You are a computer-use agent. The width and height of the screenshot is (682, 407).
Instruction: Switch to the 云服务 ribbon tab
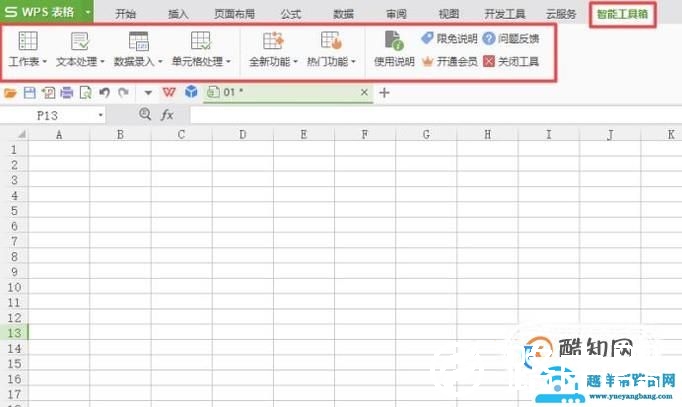click(561, 14)
